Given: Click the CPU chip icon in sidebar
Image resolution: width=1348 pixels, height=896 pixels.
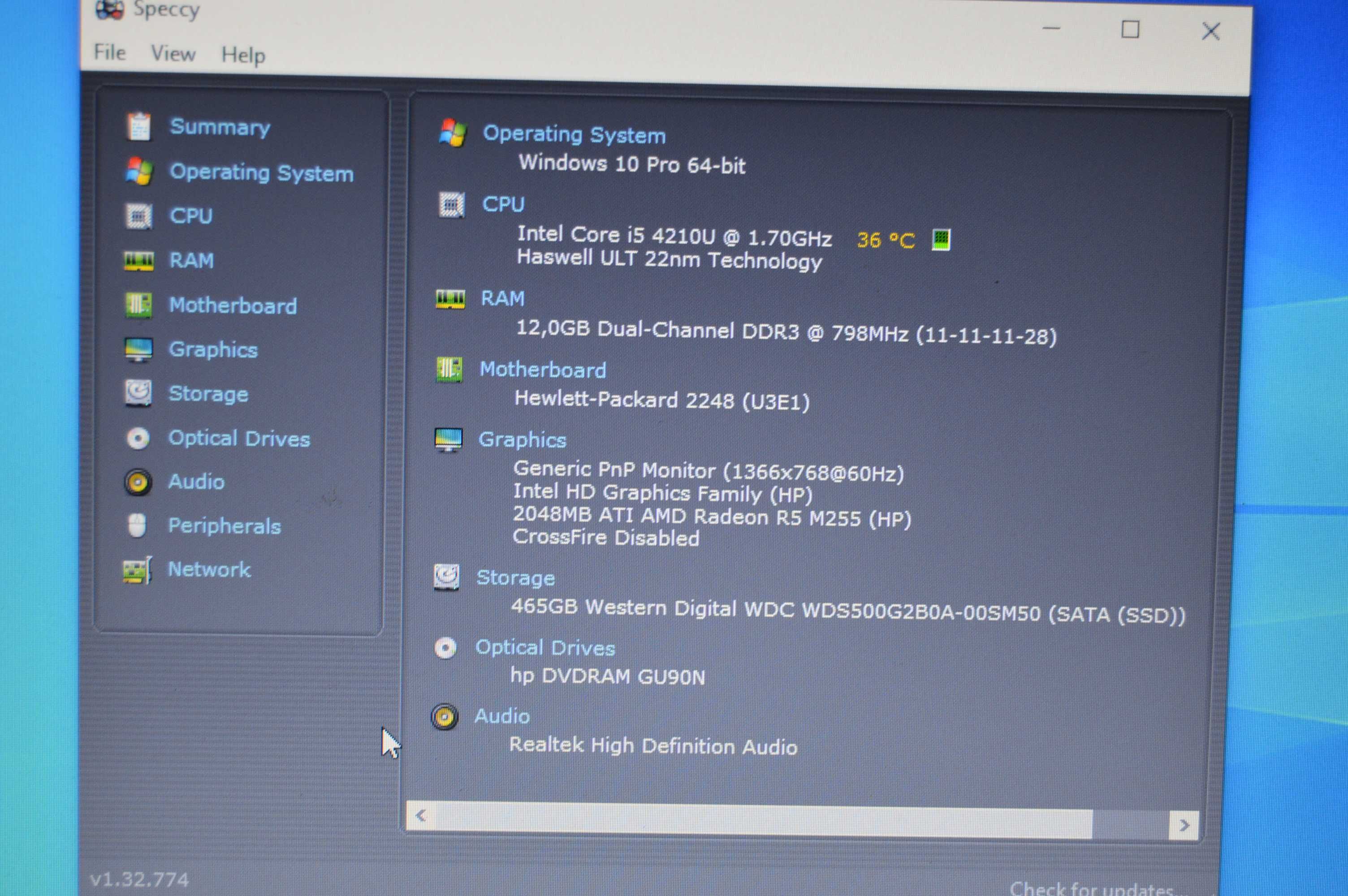Looking at the screenshot, I should (x=138, y=216).
